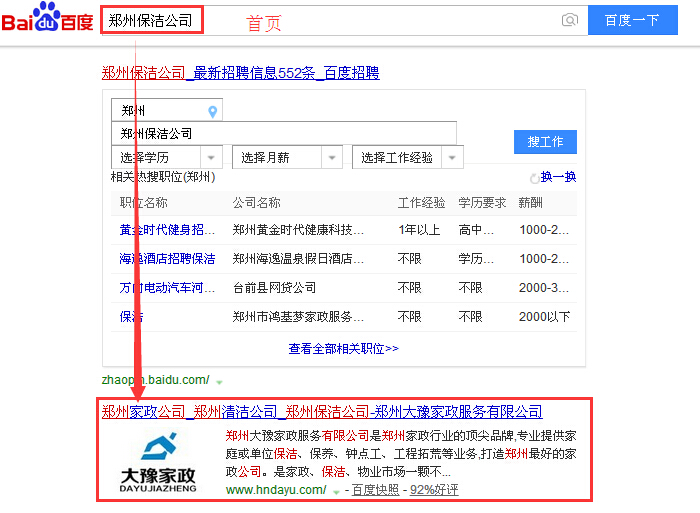
Task: Open www.hndayu.com/ URL link
Action: pyautogui.click(x=276, y=490)
